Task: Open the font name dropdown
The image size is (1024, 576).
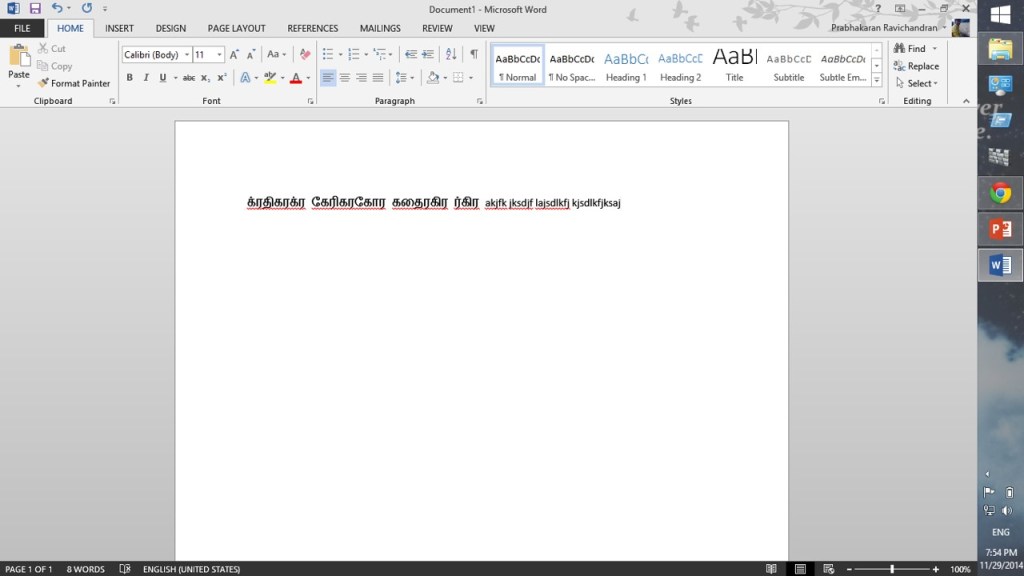Action: pyautogui.click(x=186, y=55)
